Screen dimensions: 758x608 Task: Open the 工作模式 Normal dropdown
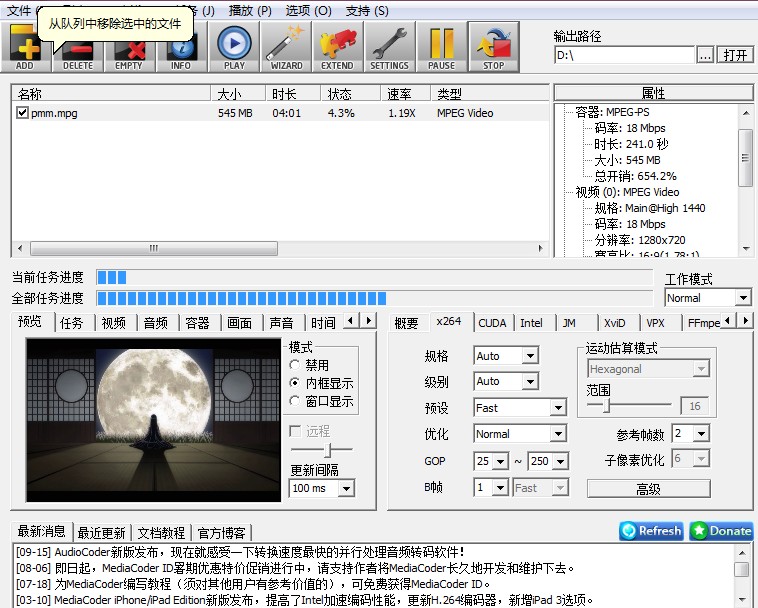tap(708, 298)
